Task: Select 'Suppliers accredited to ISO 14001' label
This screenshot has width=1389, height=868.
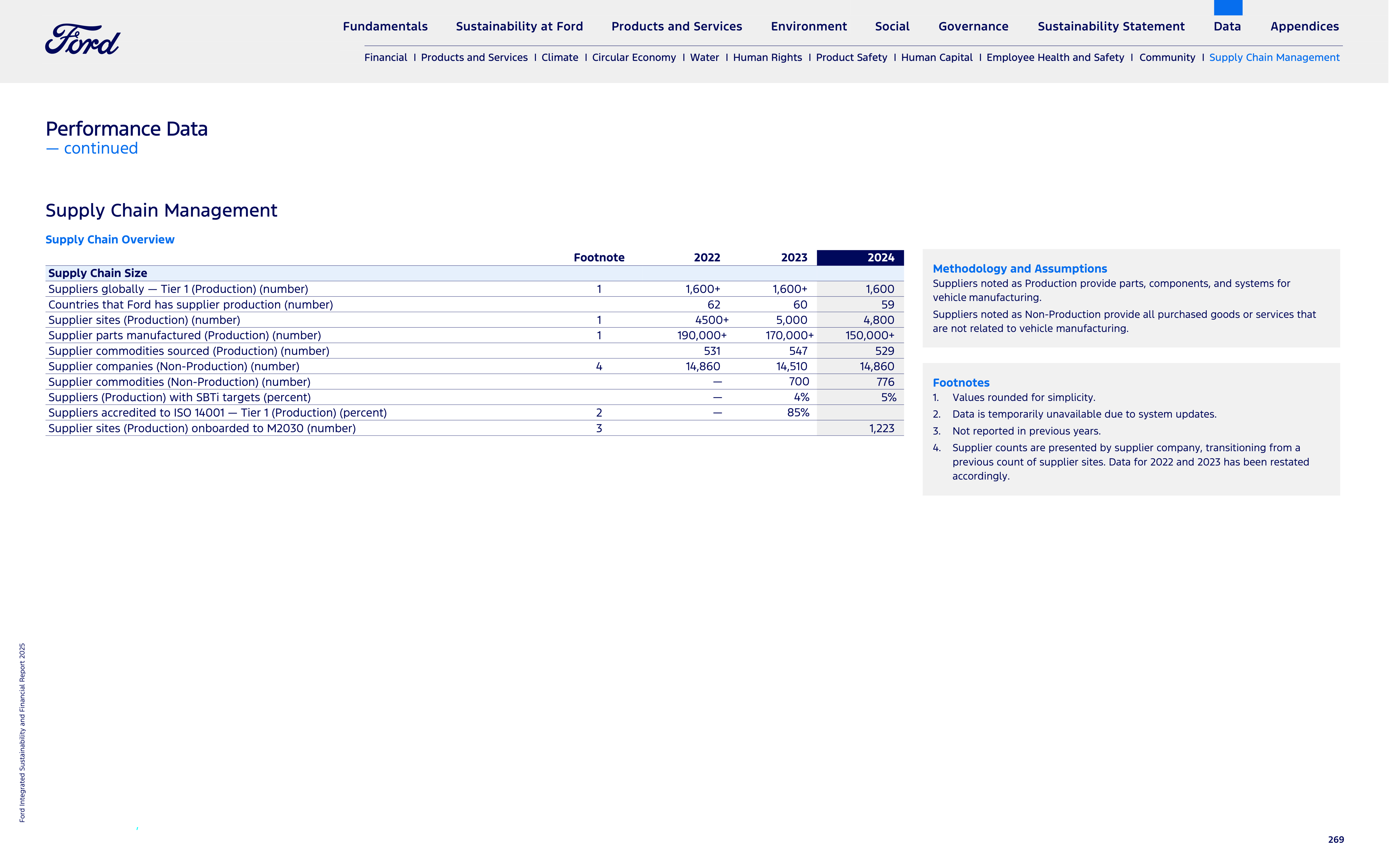Action: (x=218, y=413)
